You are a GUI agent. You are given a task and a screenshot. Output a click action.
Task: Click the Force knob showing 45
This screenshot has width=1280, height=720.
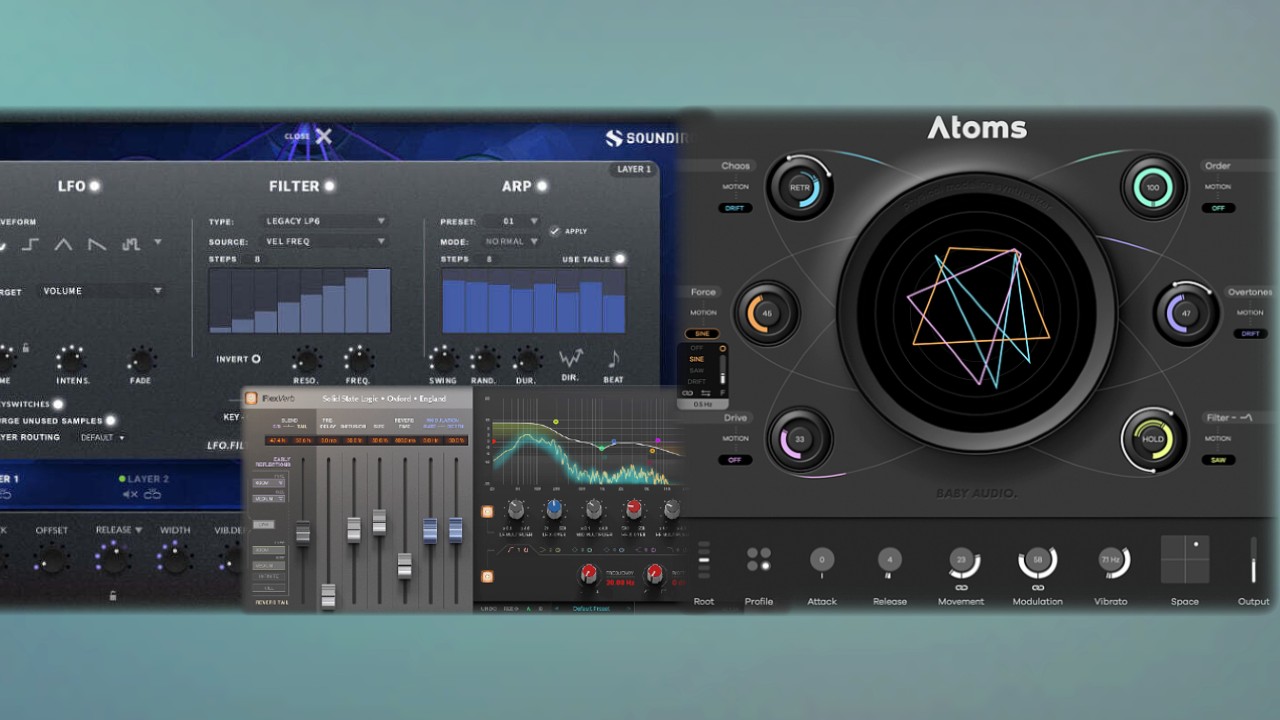click(x=767, y=313)
